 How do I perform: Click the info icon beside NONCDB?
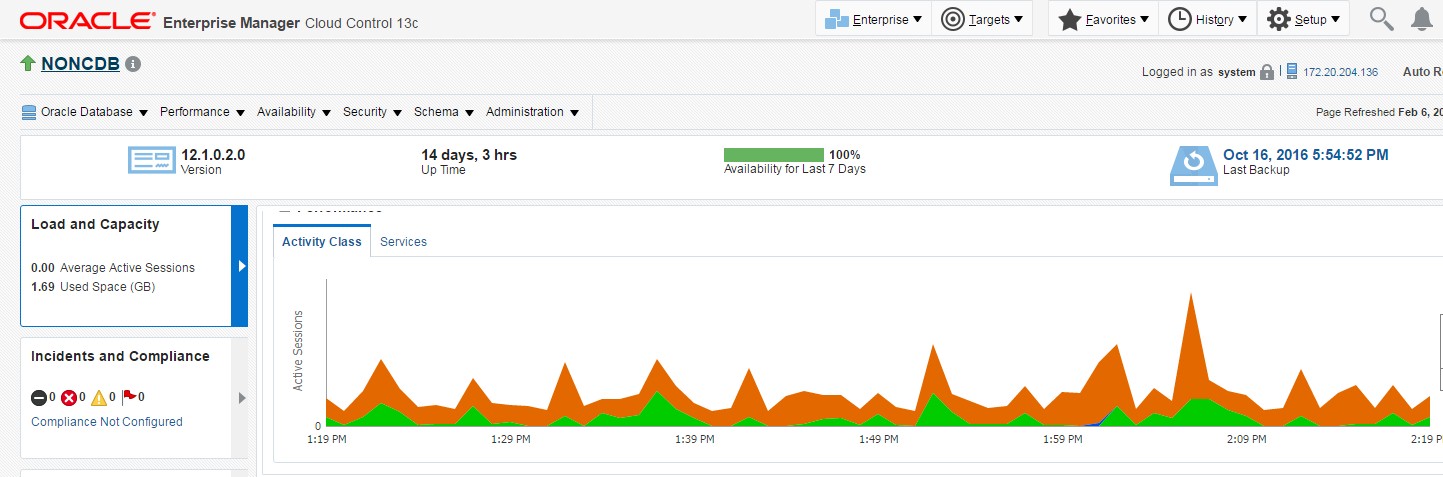click(133, 64)
